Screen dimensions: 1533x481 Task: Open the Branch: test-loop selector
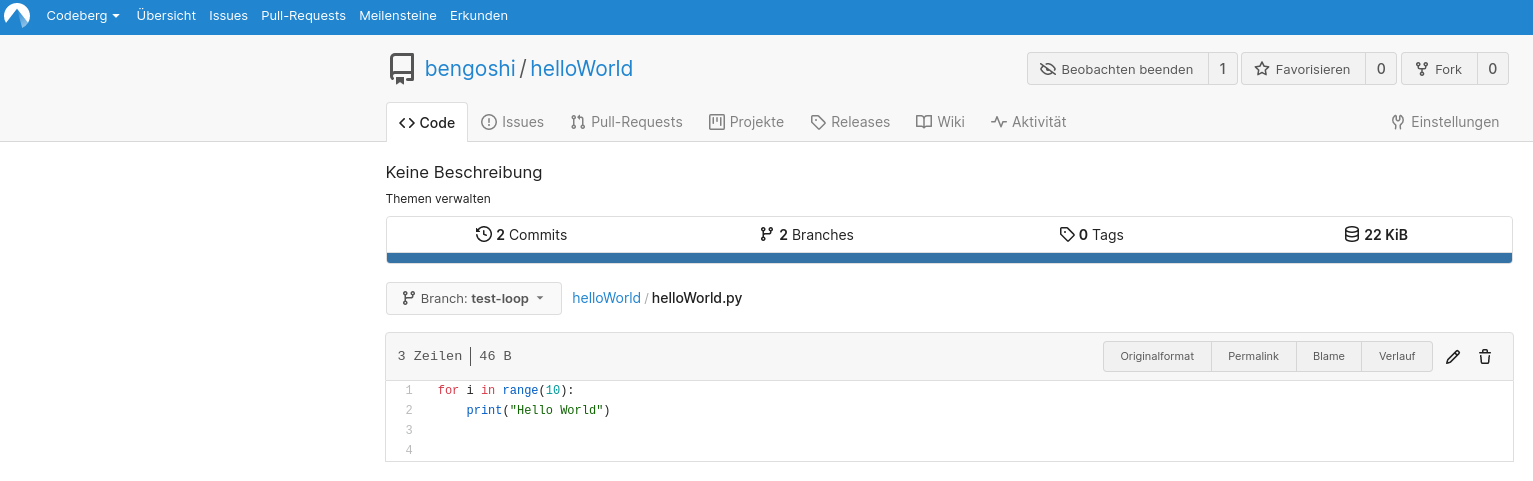click(473, 298)
